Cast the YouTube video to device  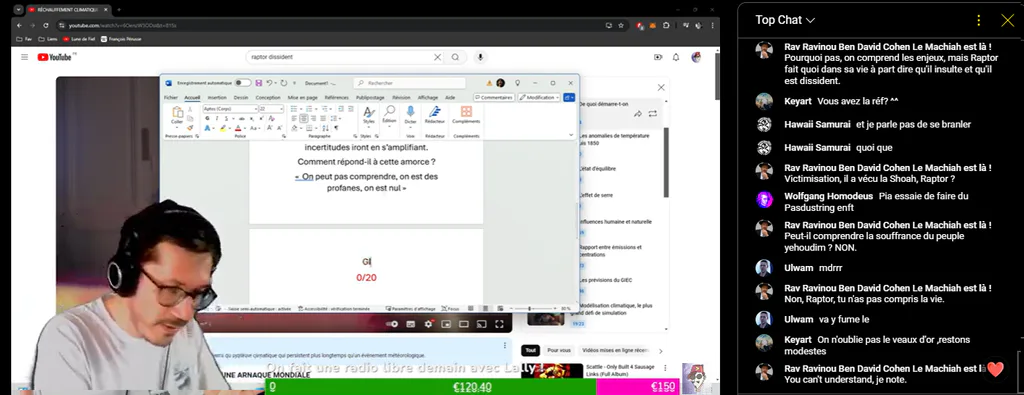pyautogui.click(x=481, y=323)
